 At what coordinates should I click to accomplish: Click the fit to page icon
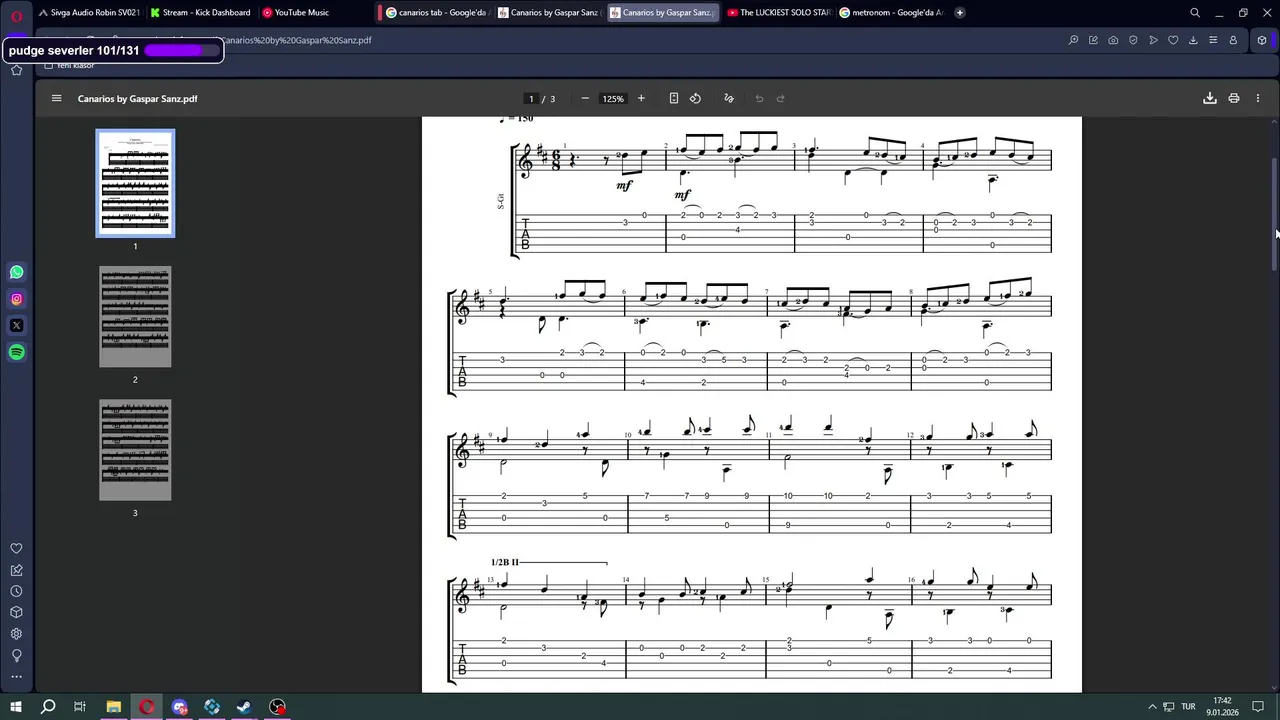(674, 98)
